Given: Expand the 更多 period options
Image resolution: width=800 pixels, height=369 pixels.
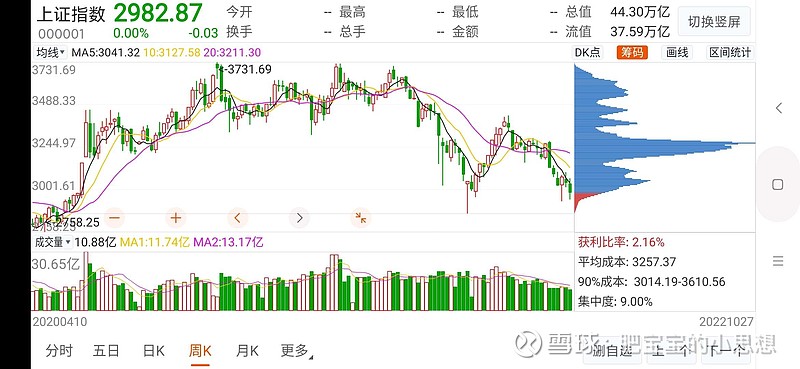Looking at the screenshot, I should tap(296, 351).
